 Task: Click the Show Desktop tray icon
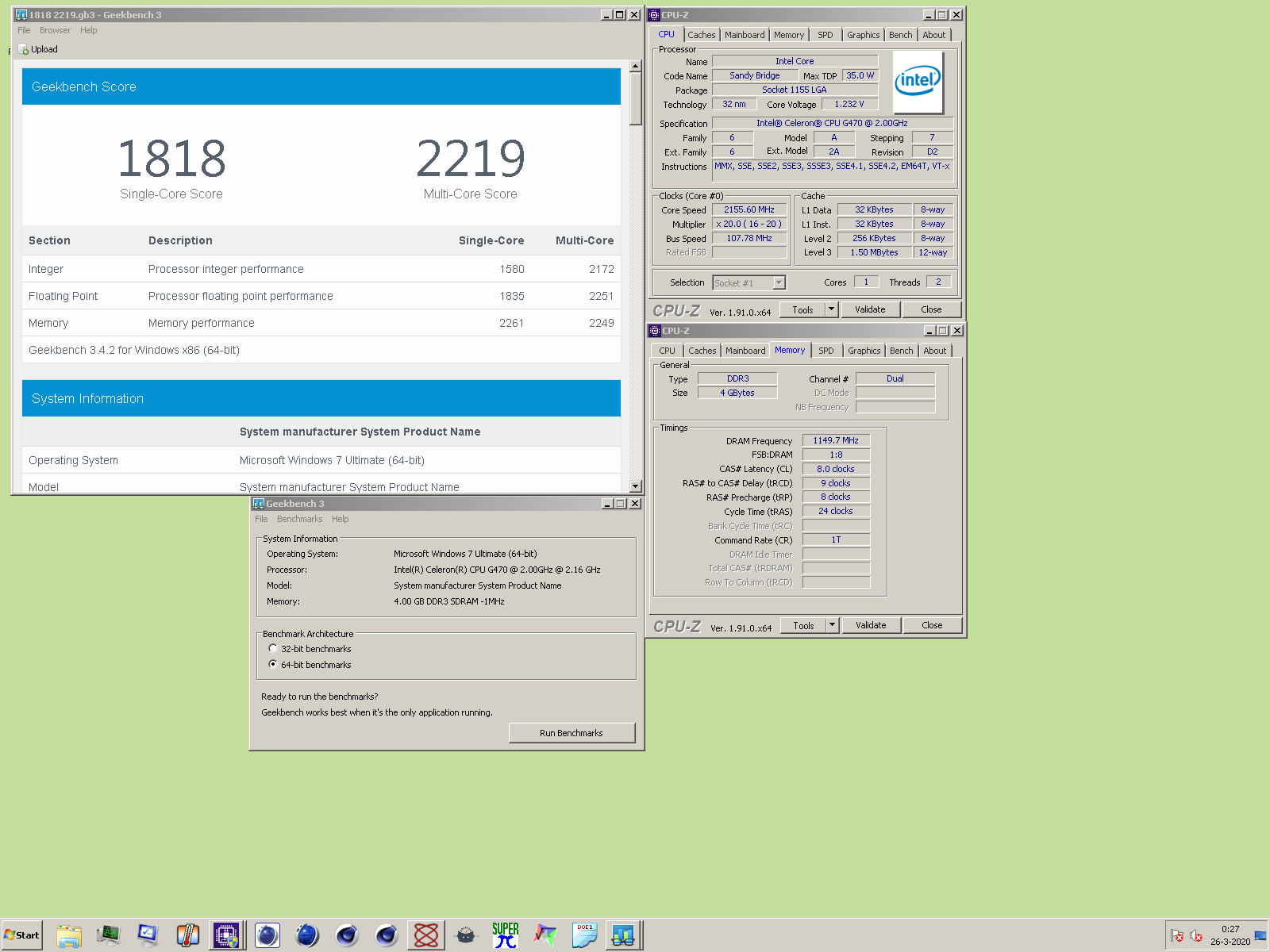(1260, 935)
